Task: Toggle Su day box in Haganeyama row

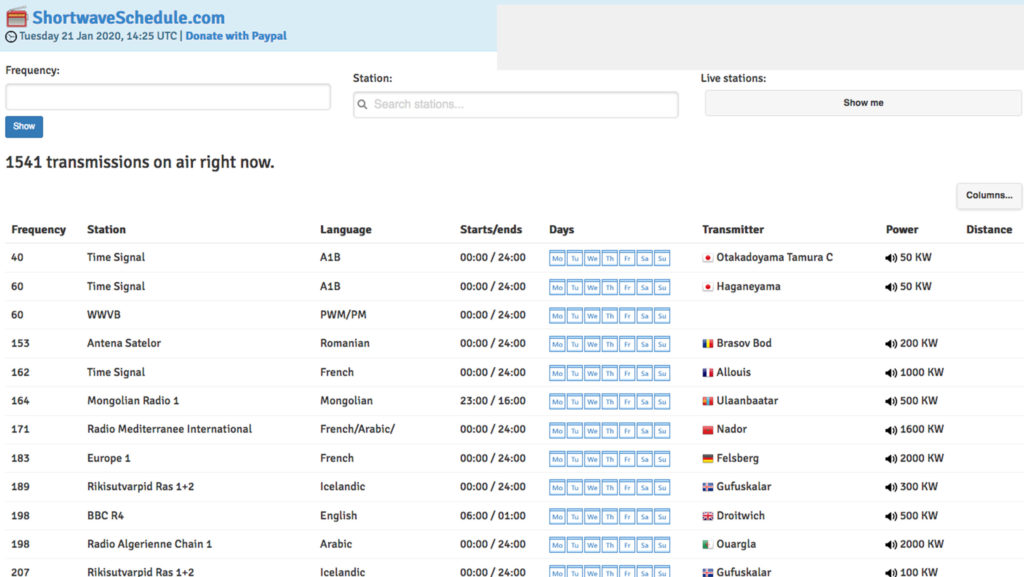Action: 662,287
